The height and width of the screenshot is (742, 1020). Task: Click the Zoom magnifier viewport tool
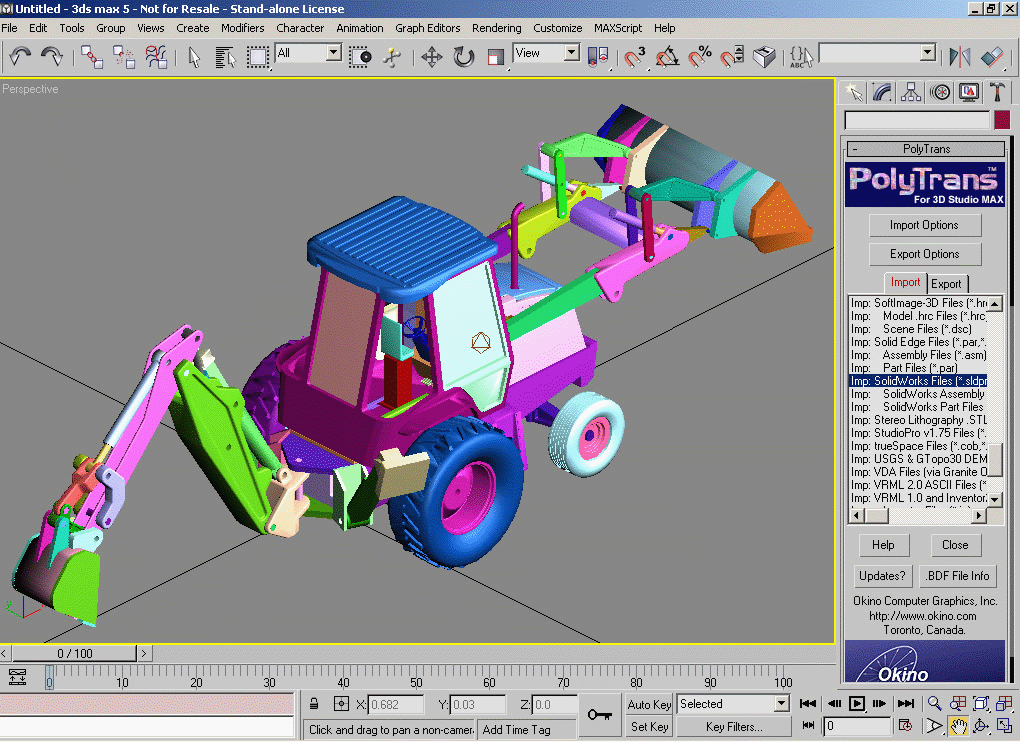coord(934,704)
